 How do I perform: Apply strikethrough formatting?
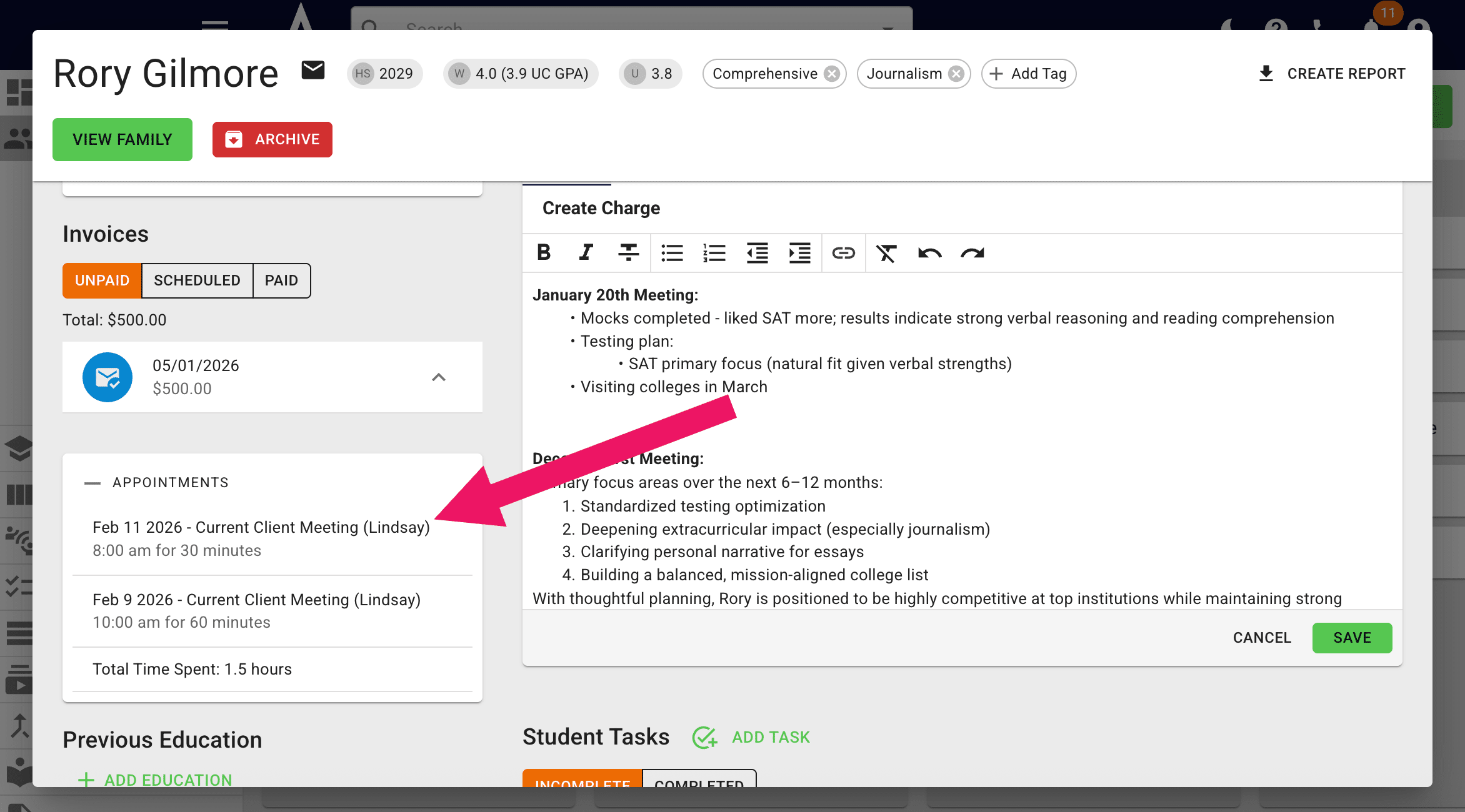[628, 253]
